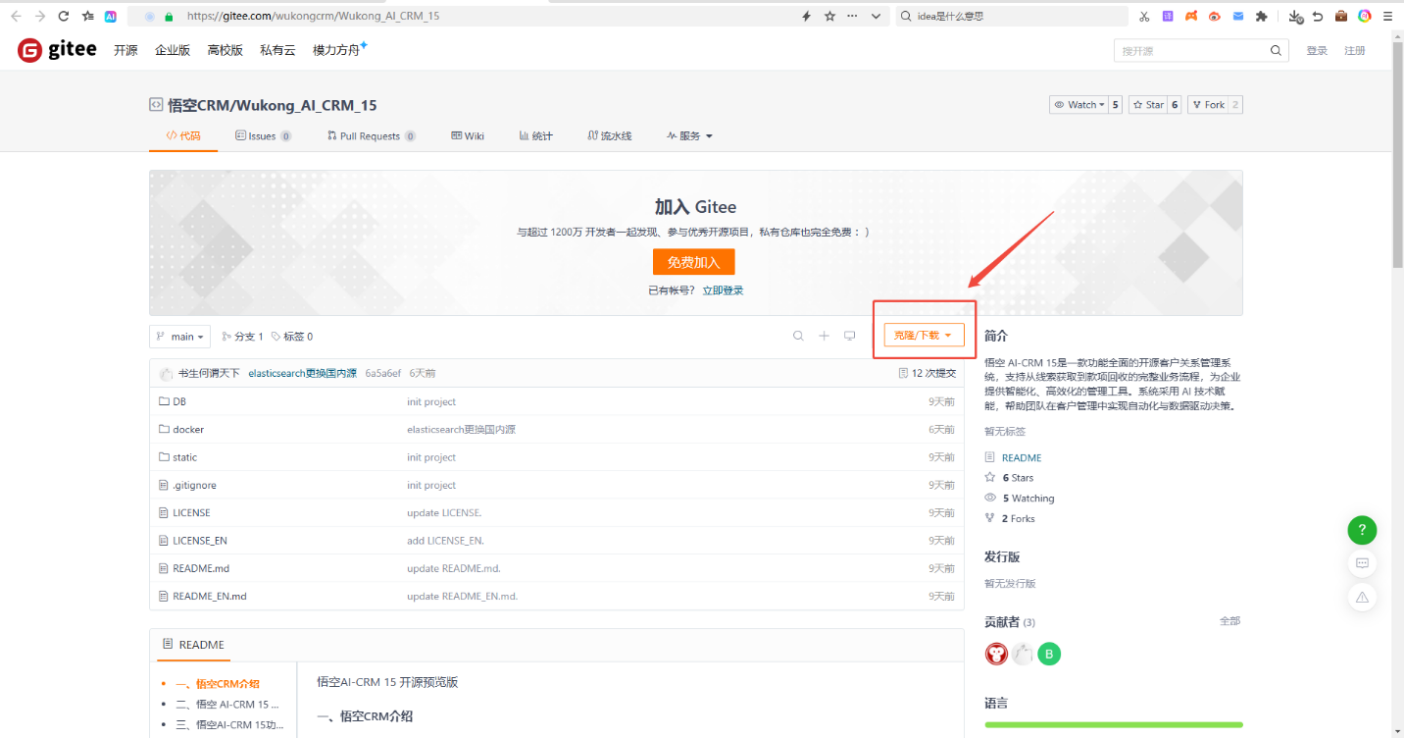Expand the 克隆/下载 dropdown
This screenshot has height=738, width=1404.
[922, 335]
